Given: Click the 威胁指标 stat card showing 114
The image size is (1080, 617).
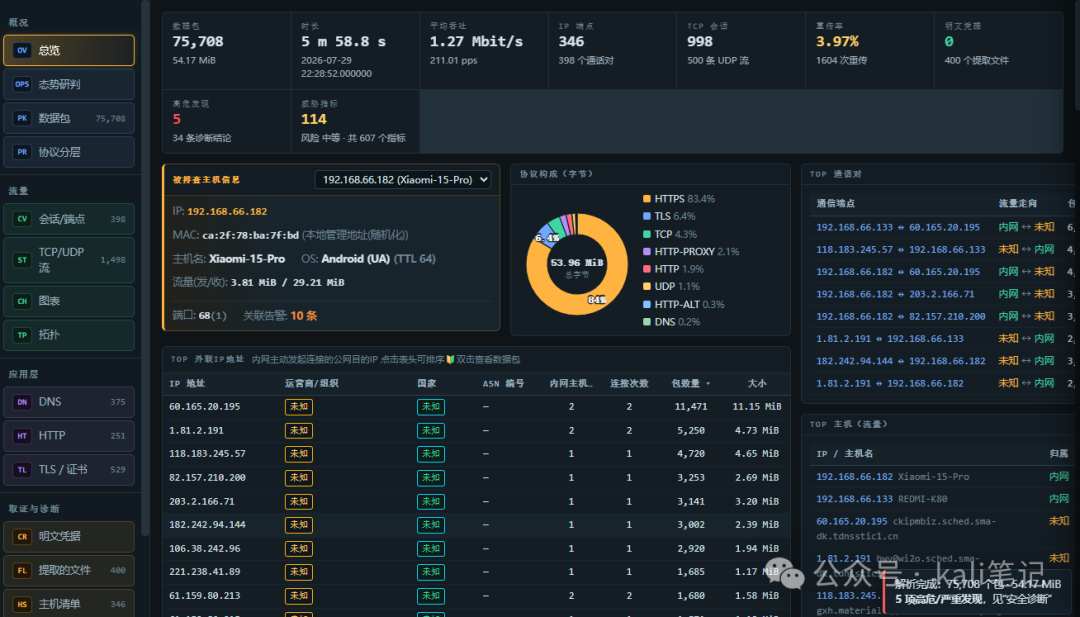Looking at the screenshot, I should pos(355,121).
